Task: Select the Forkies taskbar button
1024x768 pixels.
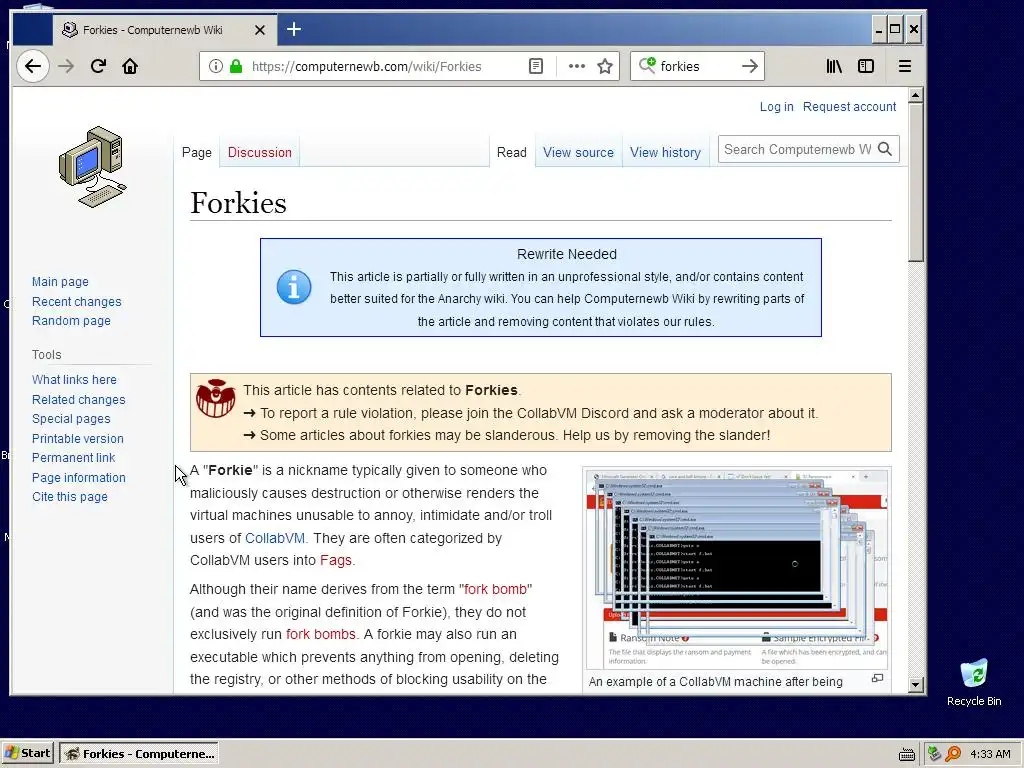Action: [139, 754]
